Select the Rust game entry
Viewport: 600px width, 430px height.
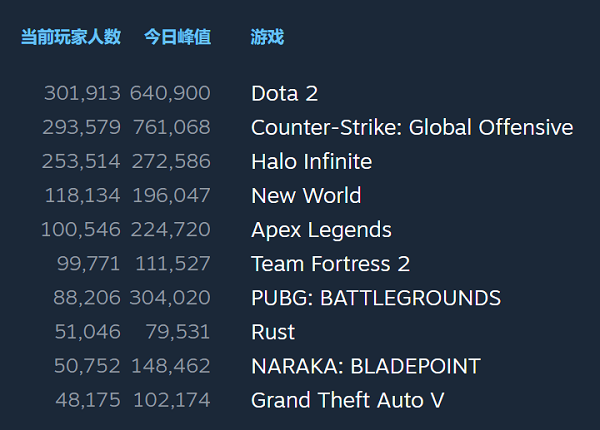(x=273, y=332)
